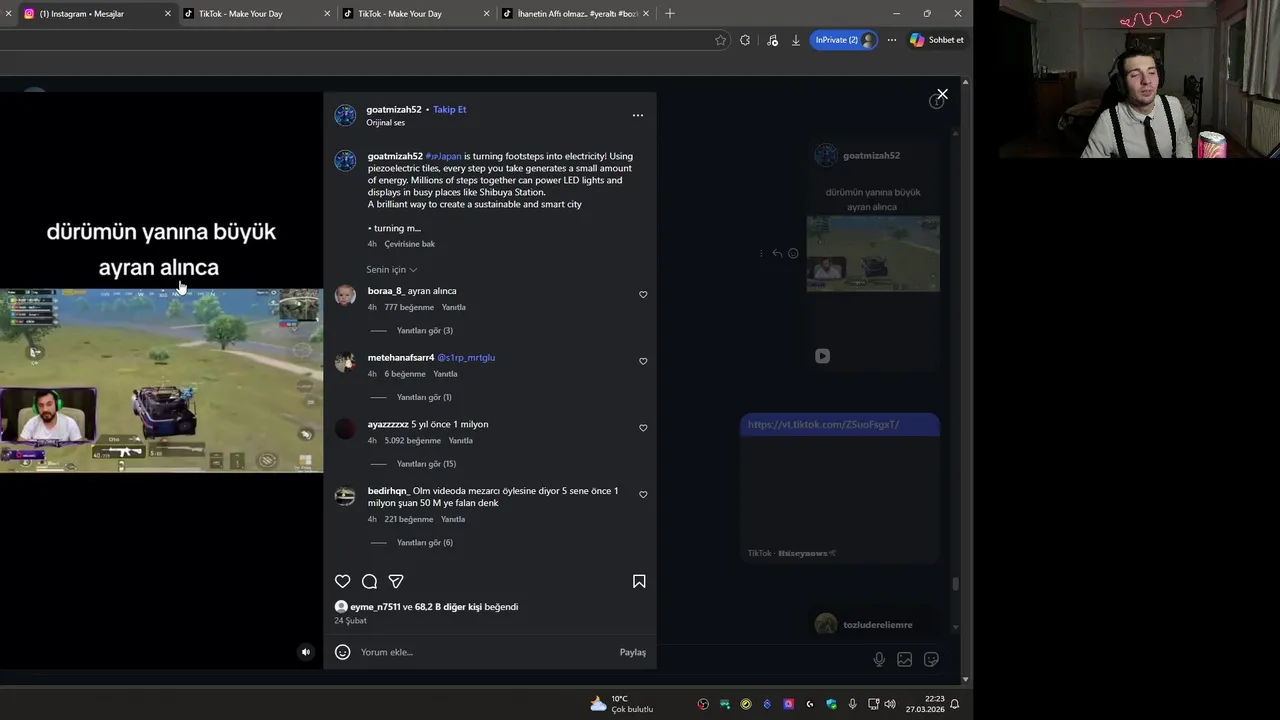
Task: Close the post overlay with X
Action: click(x=942, y=94)
